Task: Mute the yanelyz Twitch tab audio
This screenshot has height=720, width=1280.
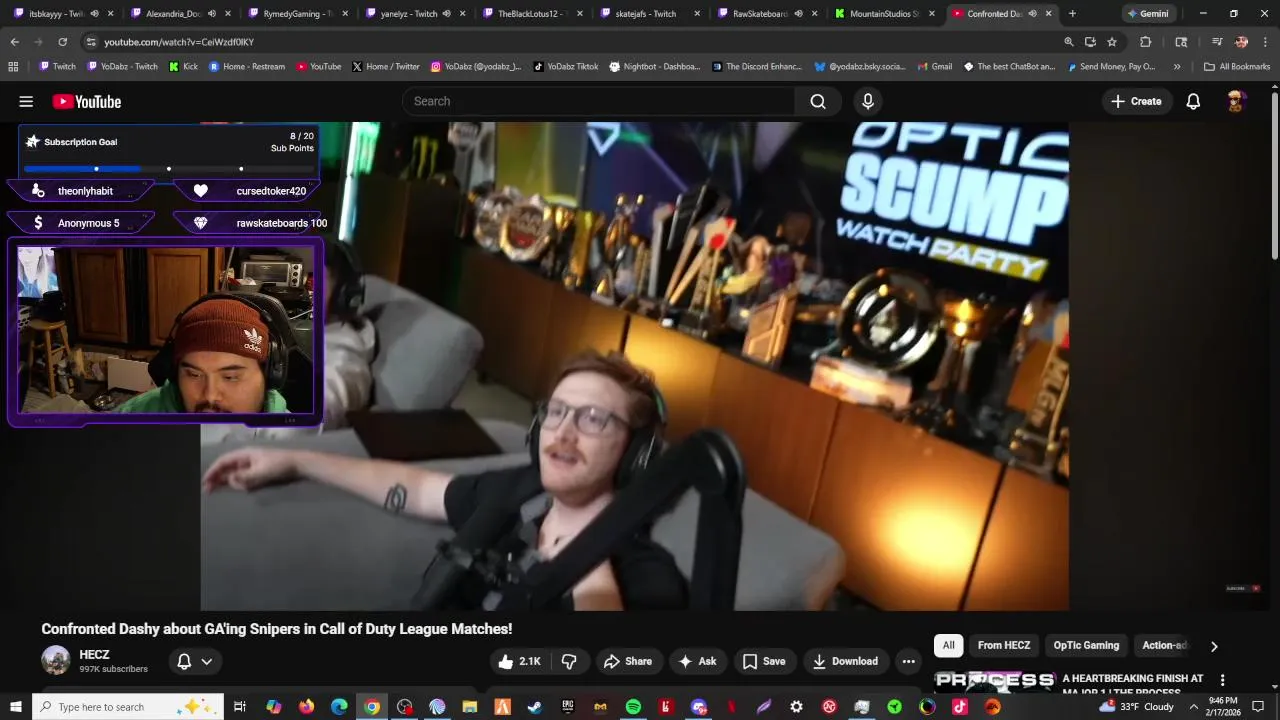Action: point(446,14)
